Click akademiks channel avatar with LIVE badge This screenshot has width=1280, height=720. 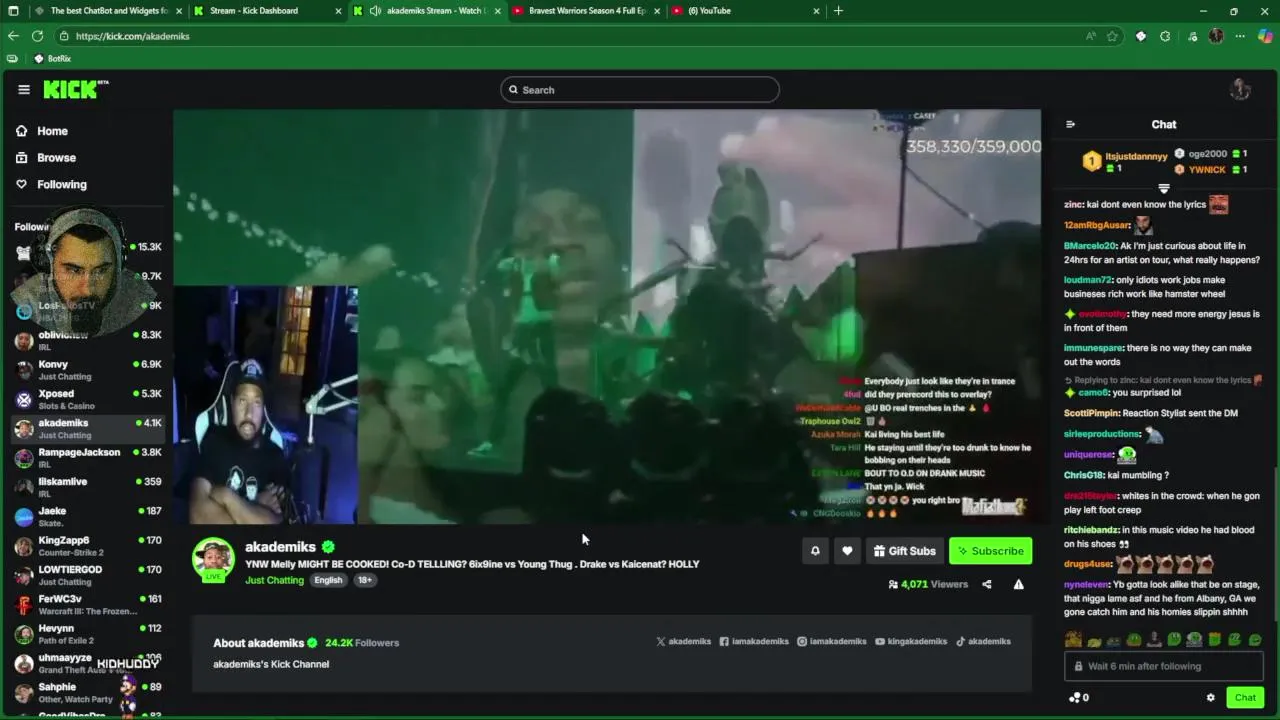click(x=213, y=560)
